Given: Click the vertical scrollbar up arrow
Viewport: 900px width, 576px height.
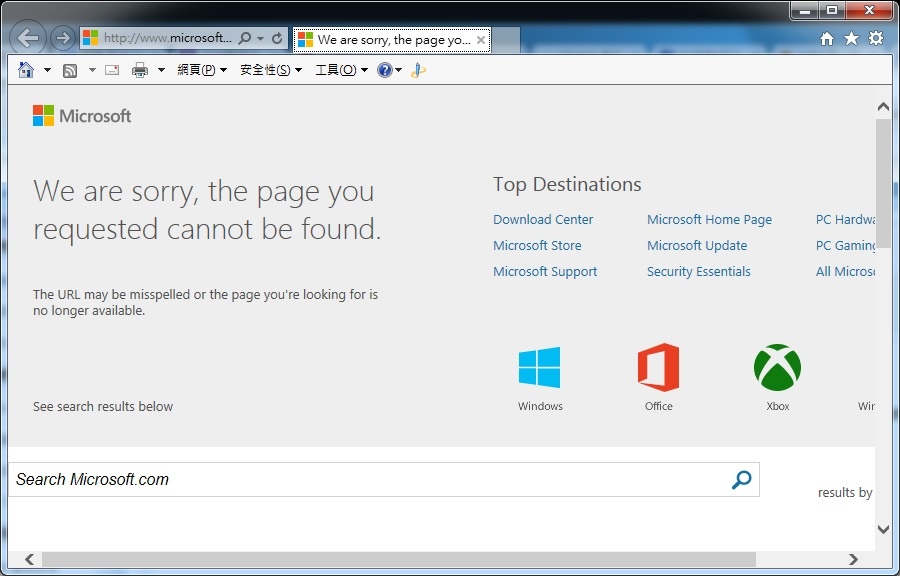Looking at the screenshot, I should point(883,107).
